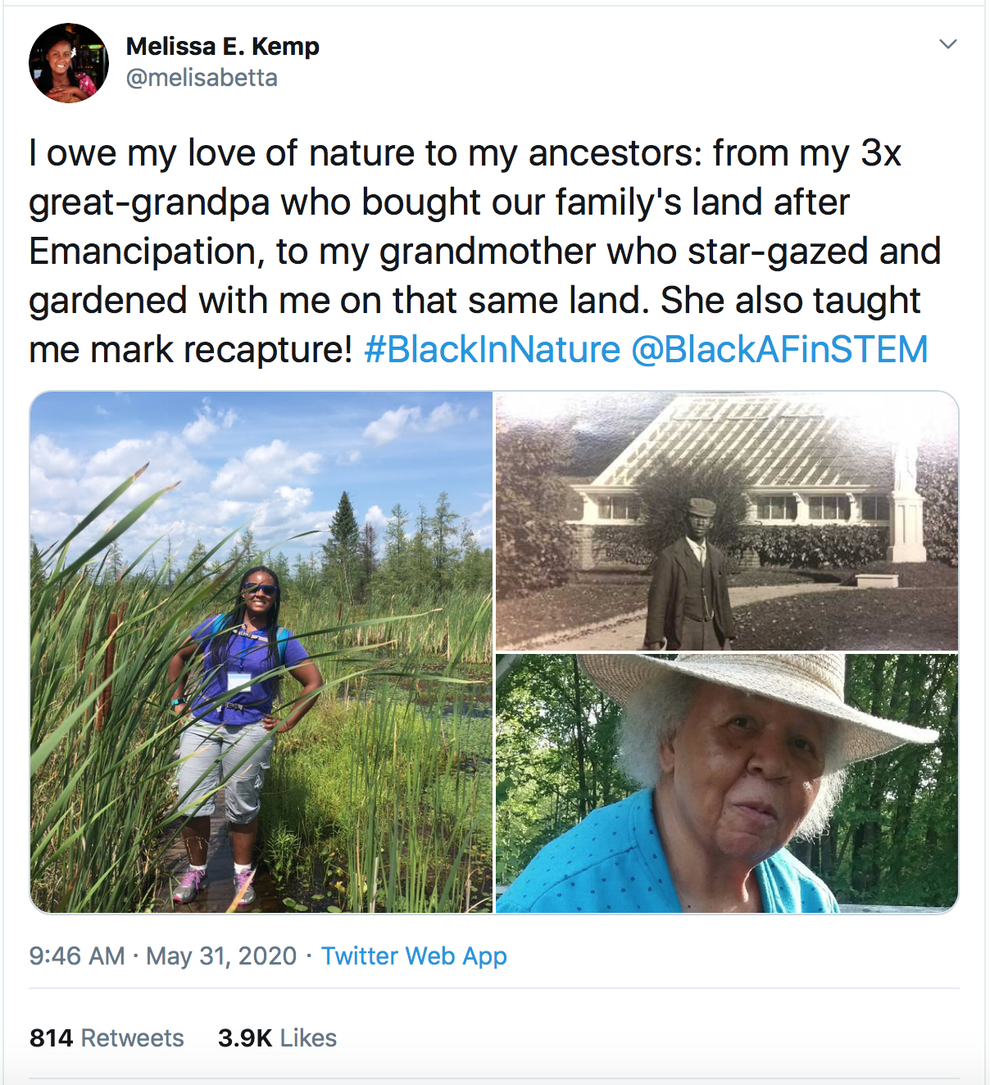Follow the #BlackInNature hashtag link
Screen dimensions: 990x1085
492,349
